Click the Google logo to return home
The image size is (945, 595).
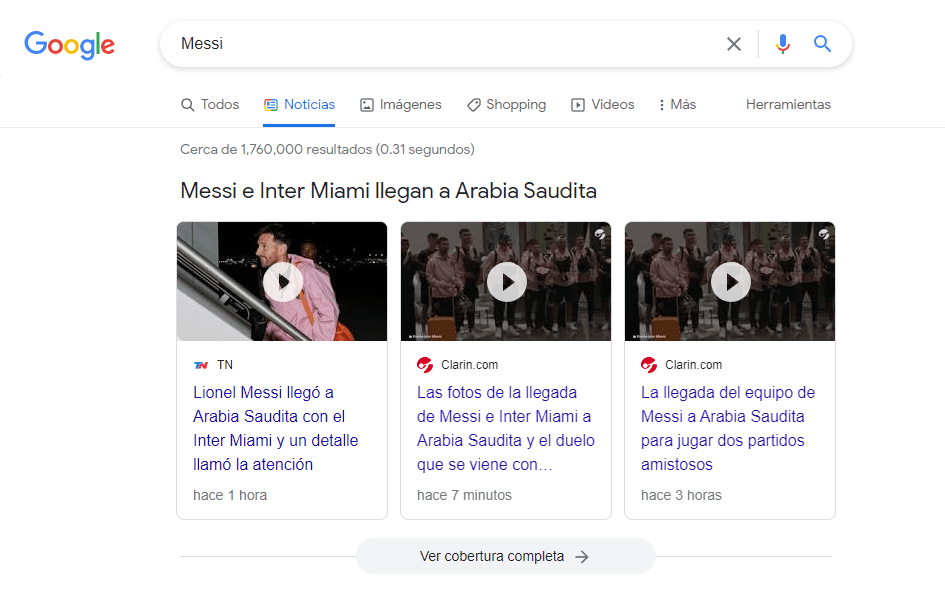pyautogui.click(x=69, y=44)
